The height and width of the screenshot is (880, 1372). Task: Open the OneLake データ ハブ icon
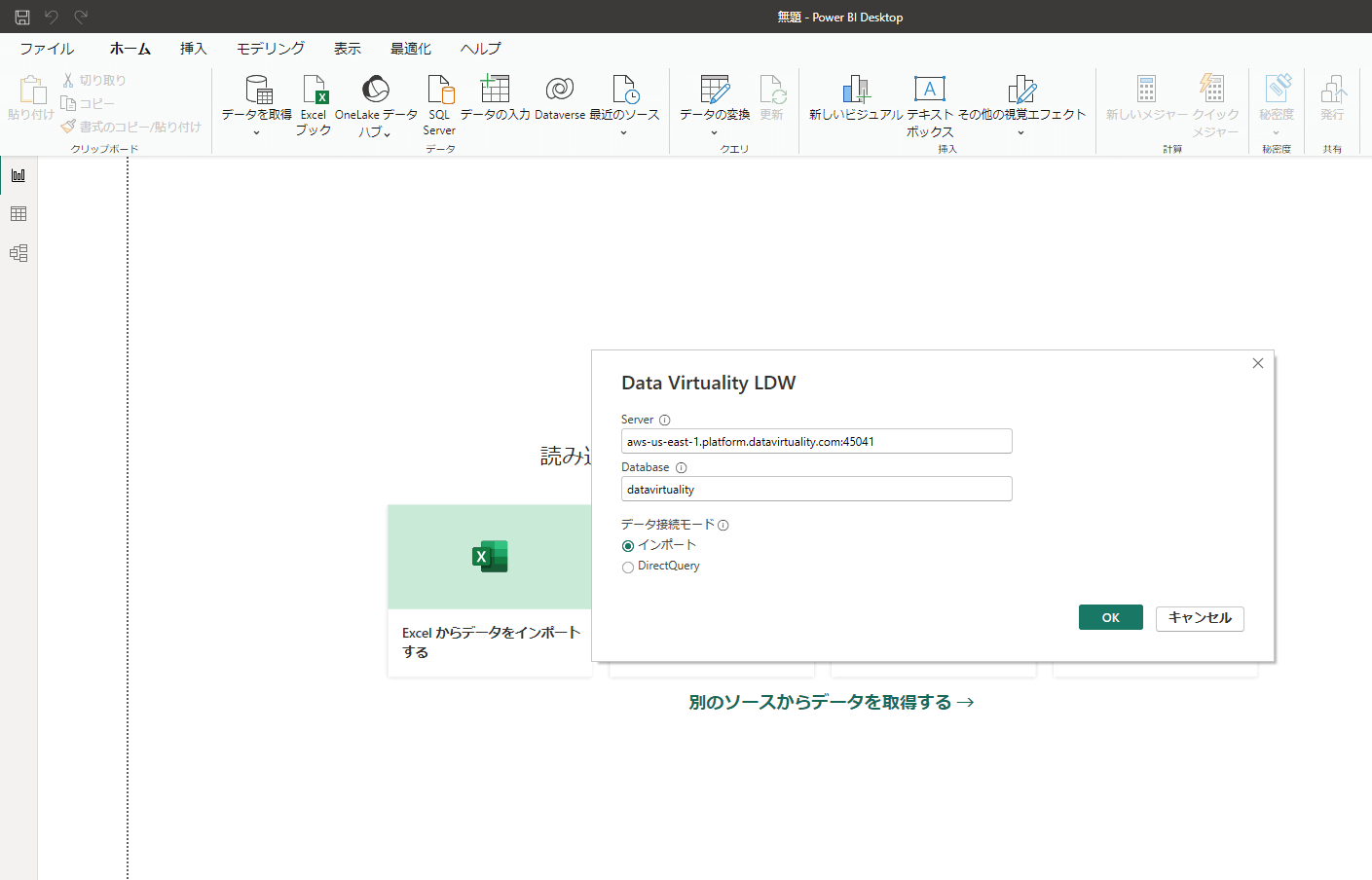pos(376,90)
